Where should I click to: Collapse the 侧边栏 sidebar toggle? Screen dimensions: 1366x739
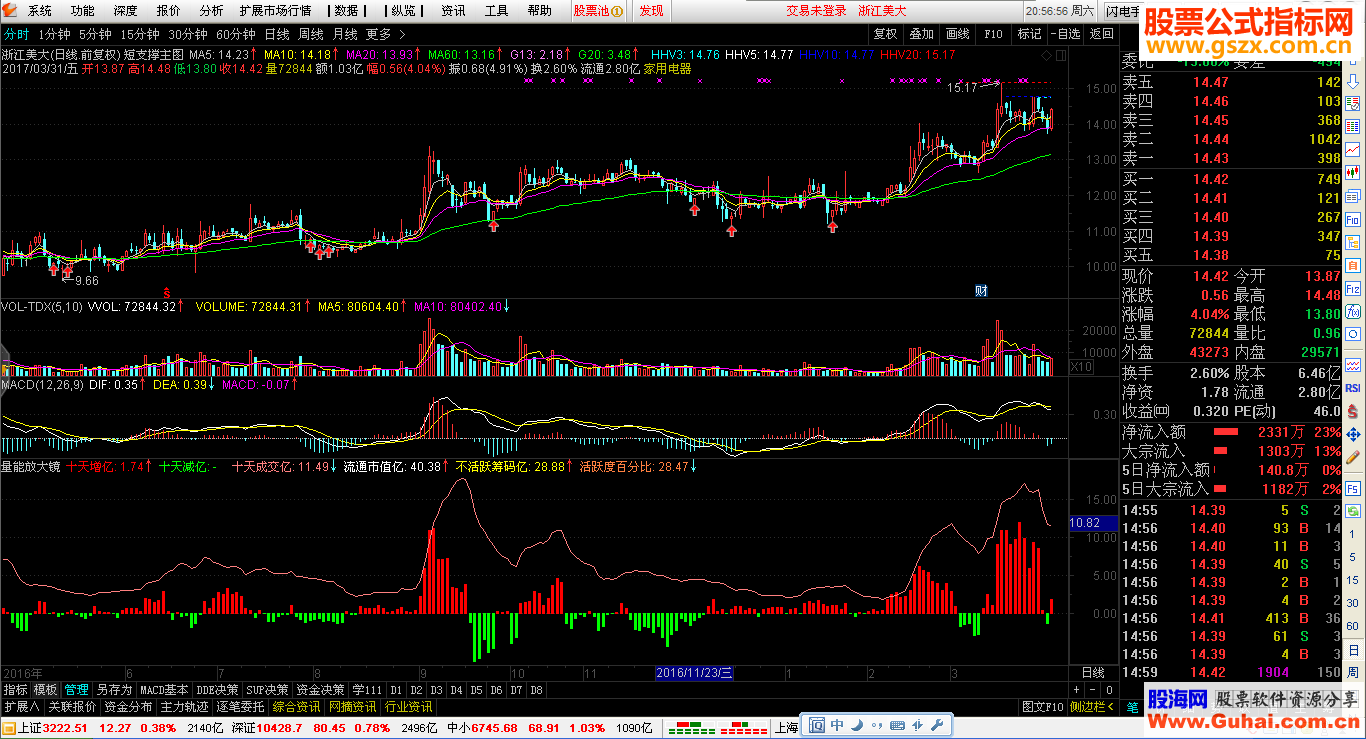click(1093, 707)
